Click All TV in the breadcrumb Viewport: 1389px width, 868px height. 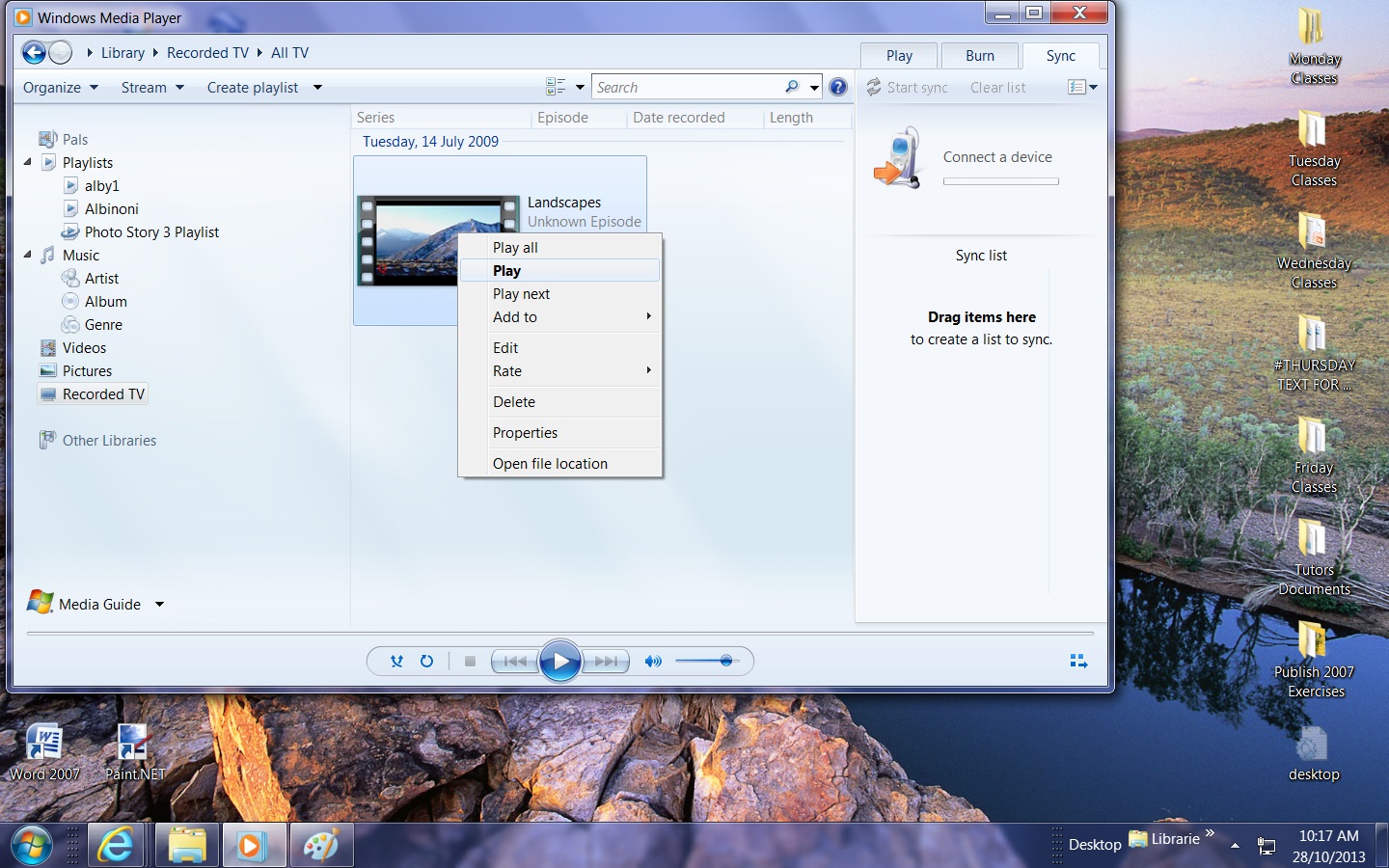tap(289, 53)
